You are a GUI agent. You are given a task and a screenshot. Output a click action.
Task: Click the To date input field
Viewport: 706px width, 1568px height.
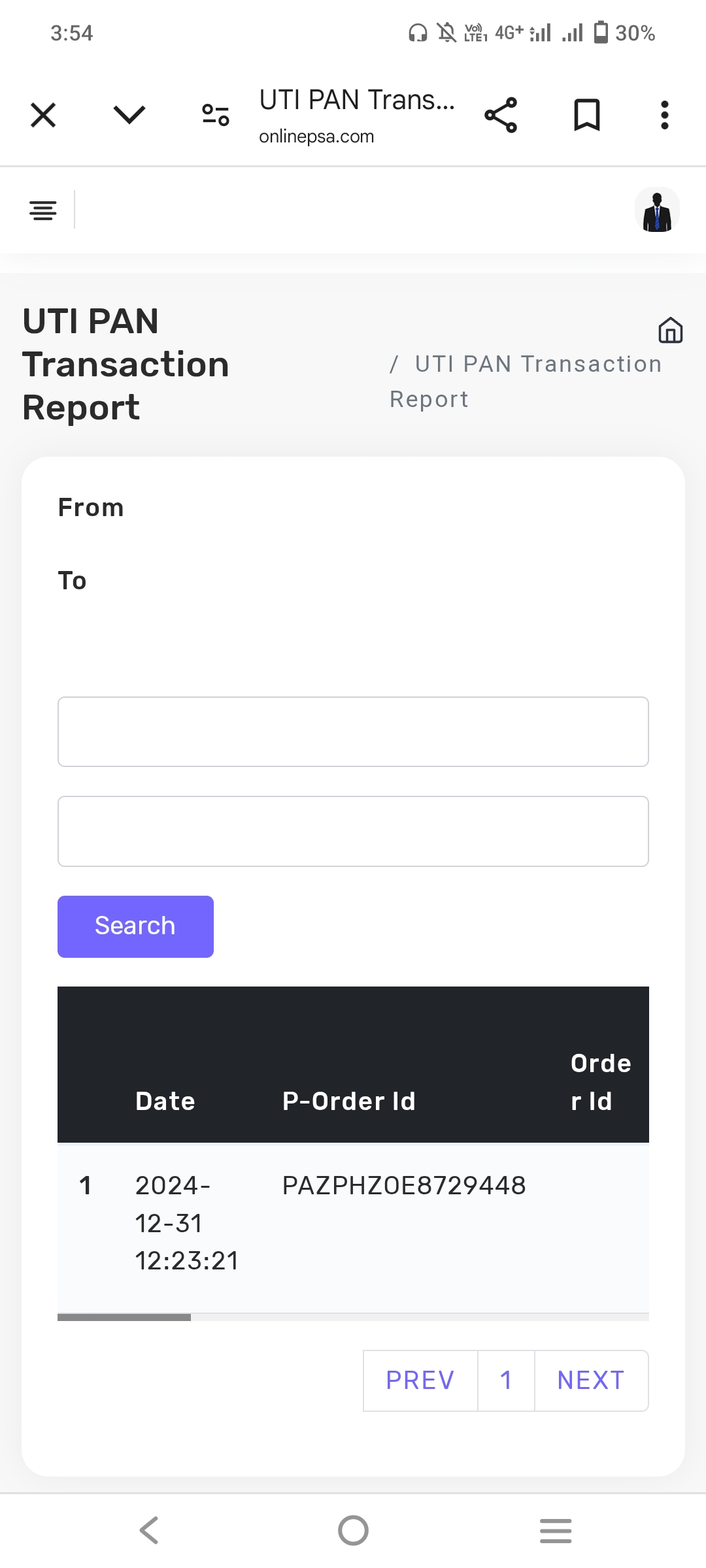(353, 831)
